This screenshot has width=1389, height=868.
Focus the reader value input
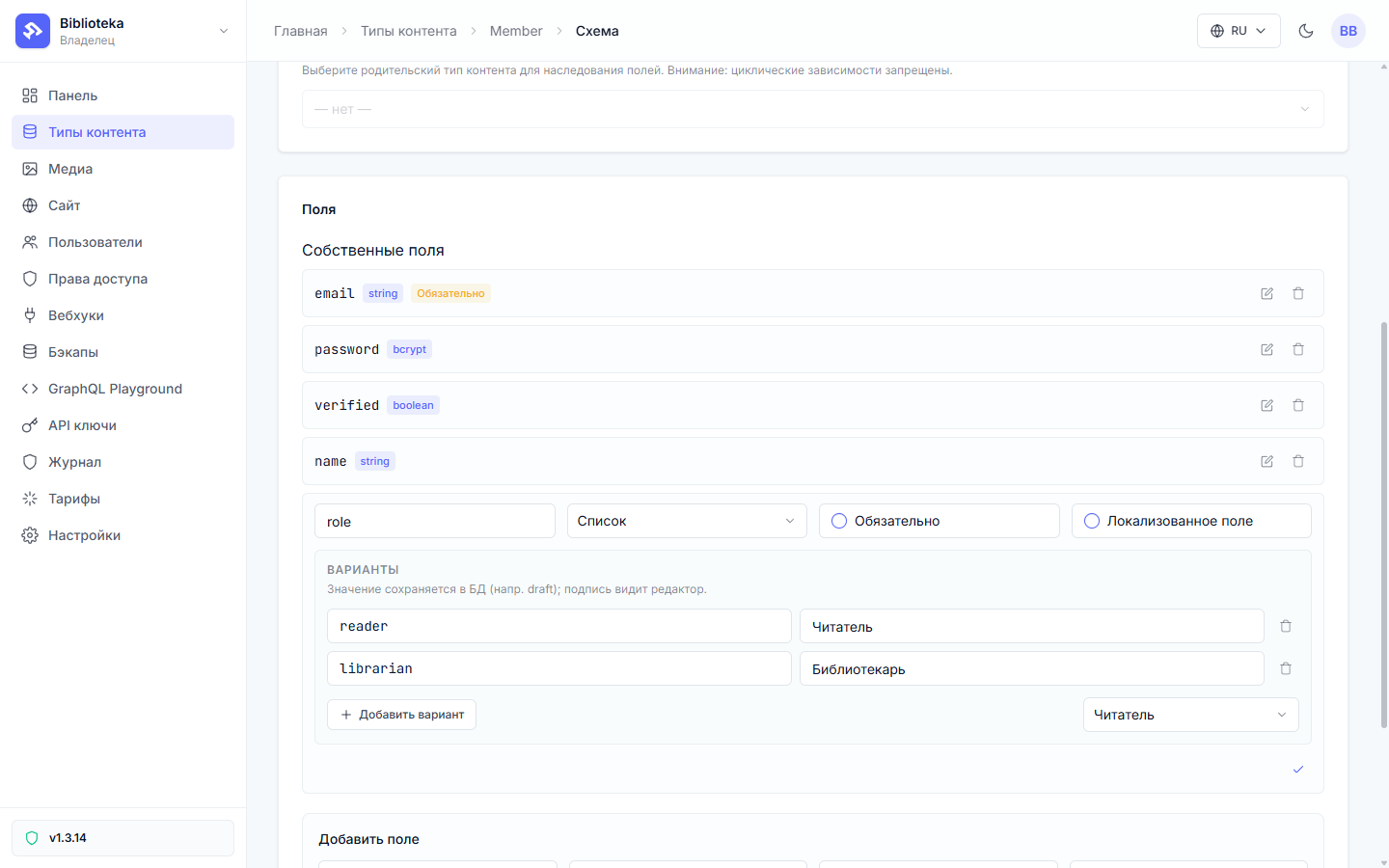(559, 626)
